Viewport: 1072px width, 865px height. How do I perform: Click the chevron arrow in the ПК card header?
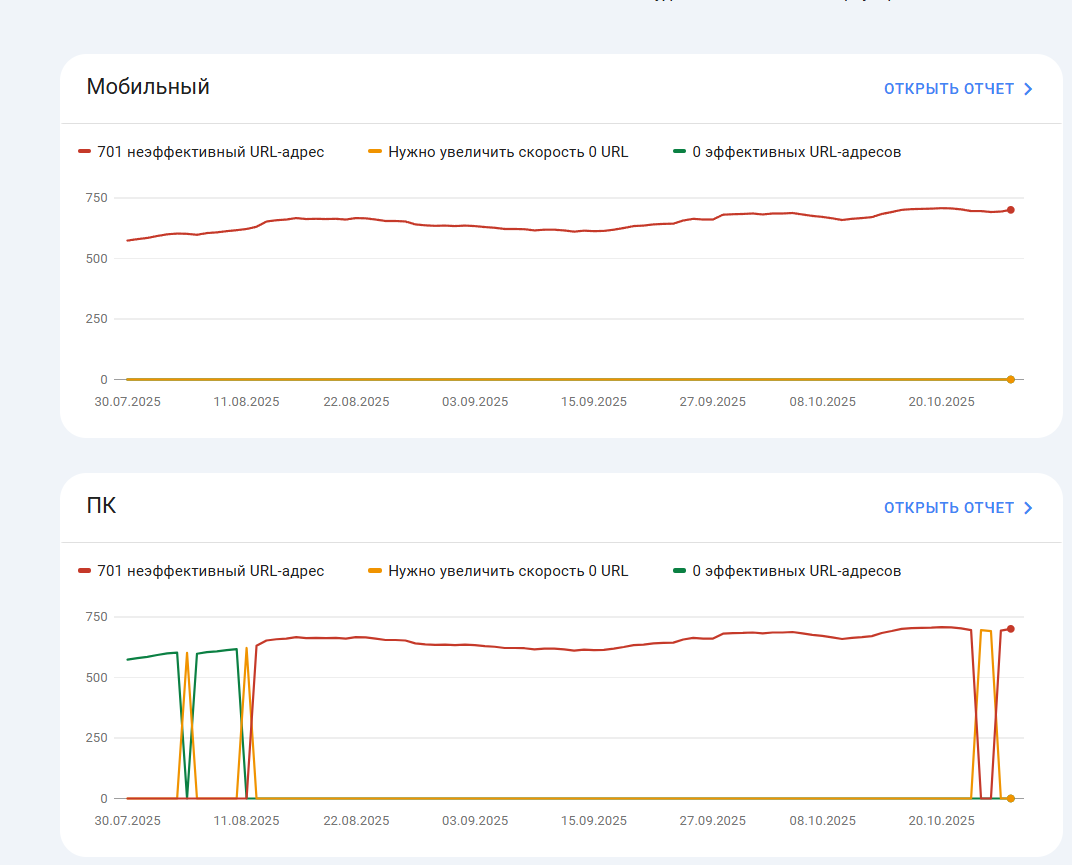click(x=1028, y=508)
